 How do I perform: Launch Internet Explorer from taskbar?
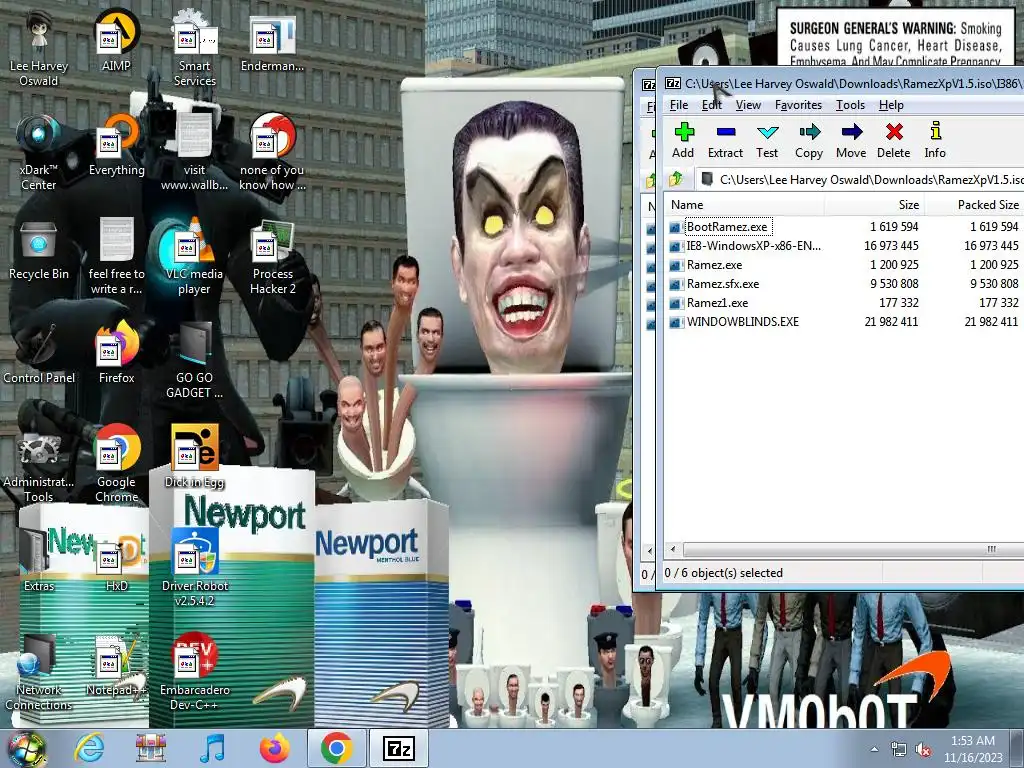[x=89, y=748]
